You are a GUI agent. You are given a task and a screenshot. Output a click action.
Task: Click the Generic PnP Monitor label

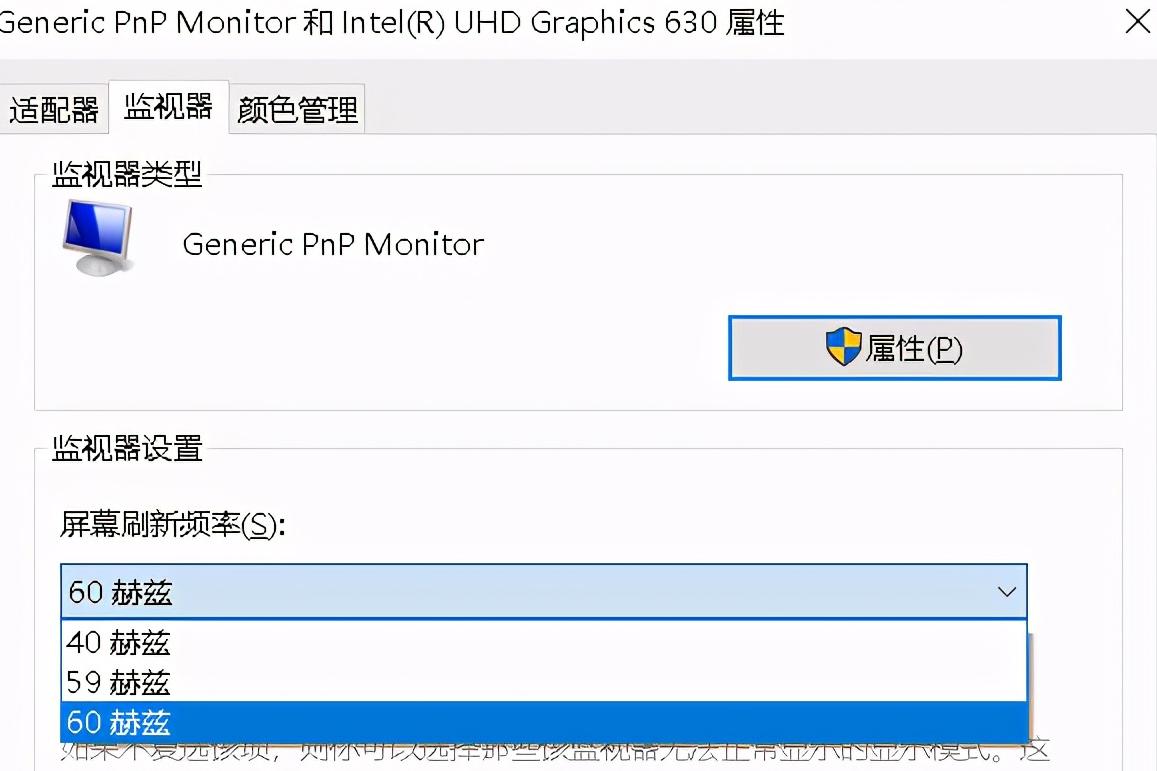coord(333,244)
